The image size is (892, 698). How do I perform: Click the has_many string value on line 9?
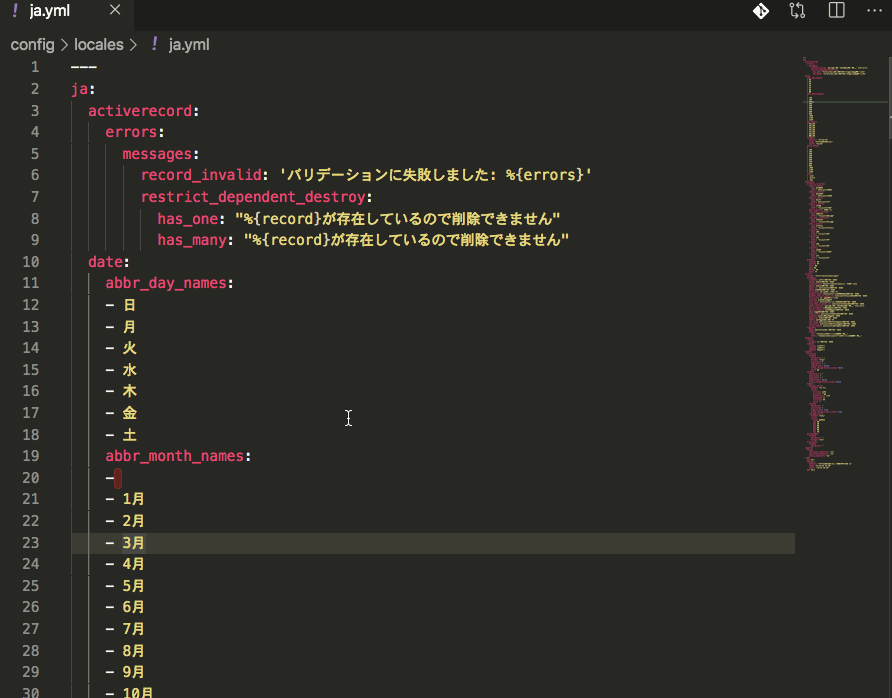pos(406,240)
